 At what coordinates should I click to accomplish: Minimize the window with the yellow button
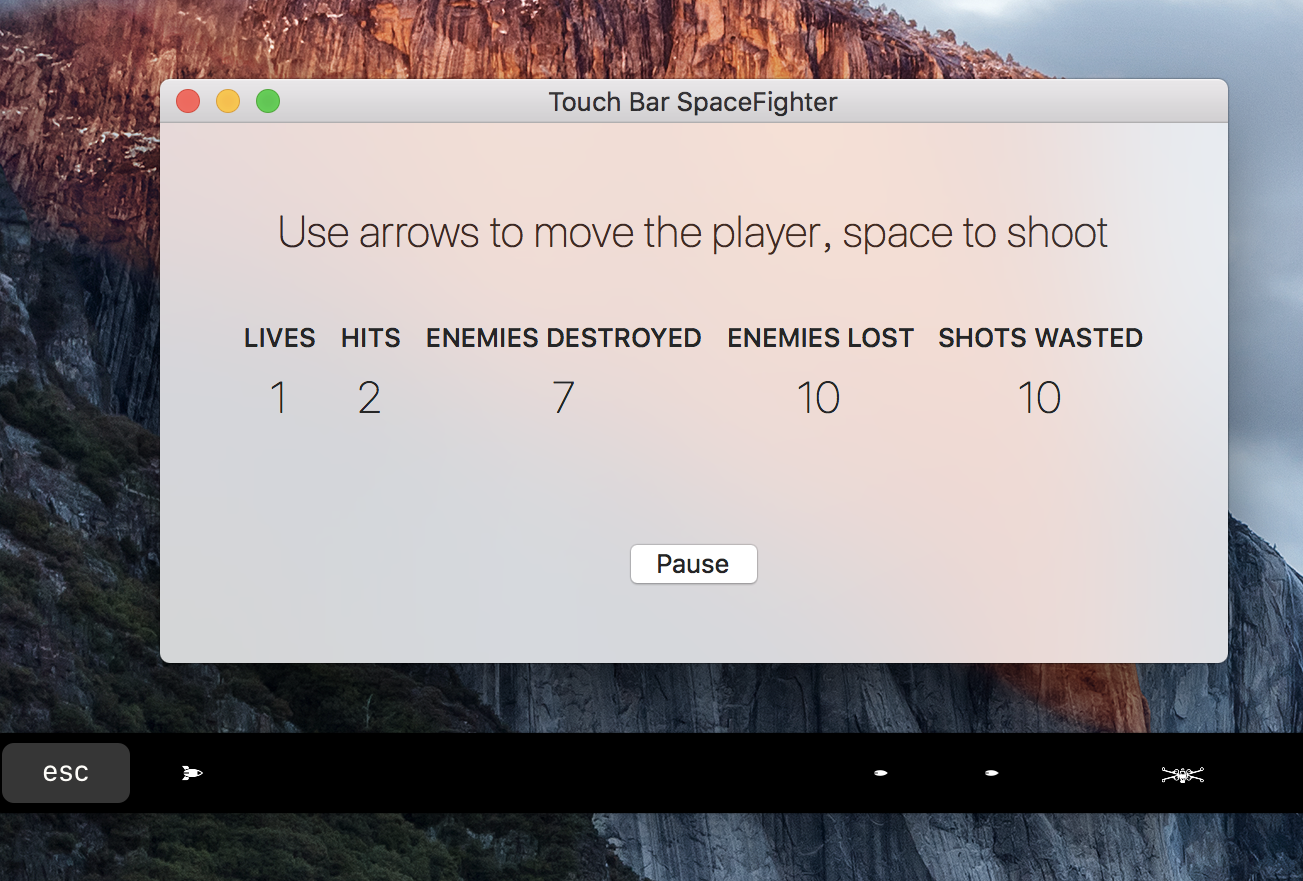point(228,102)
